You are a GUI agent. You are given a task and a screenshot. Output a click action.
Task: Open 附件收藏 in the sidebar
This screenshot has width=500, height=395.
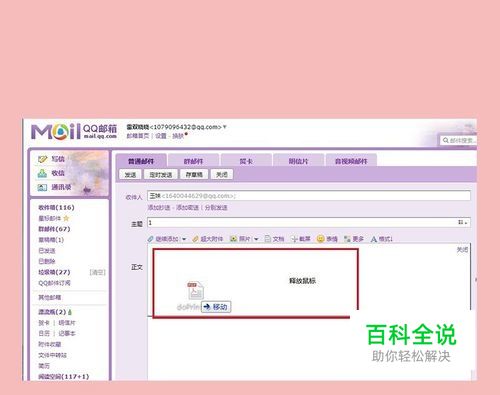tap(50, 344)
